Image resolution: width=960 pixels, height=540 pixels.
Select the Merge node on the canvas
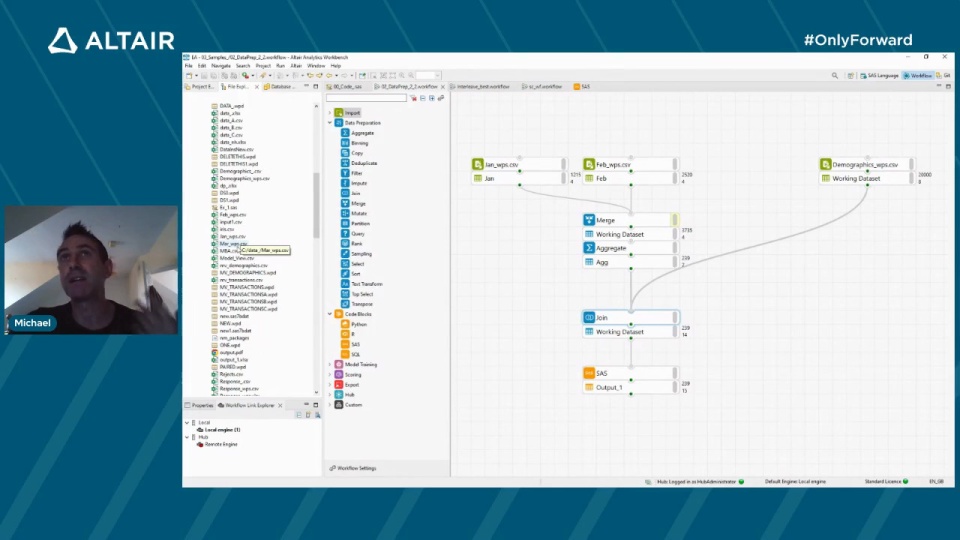[x=630, y=220]
